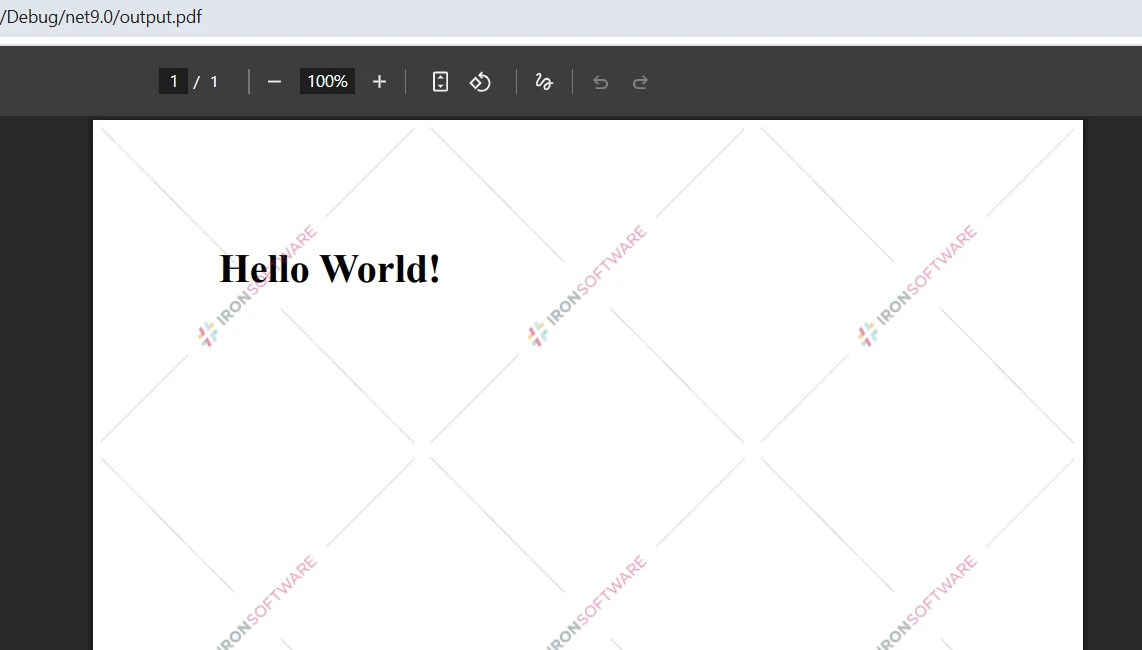Click the /Debug/net9.0/output.pdf path text

pos(100,17)
